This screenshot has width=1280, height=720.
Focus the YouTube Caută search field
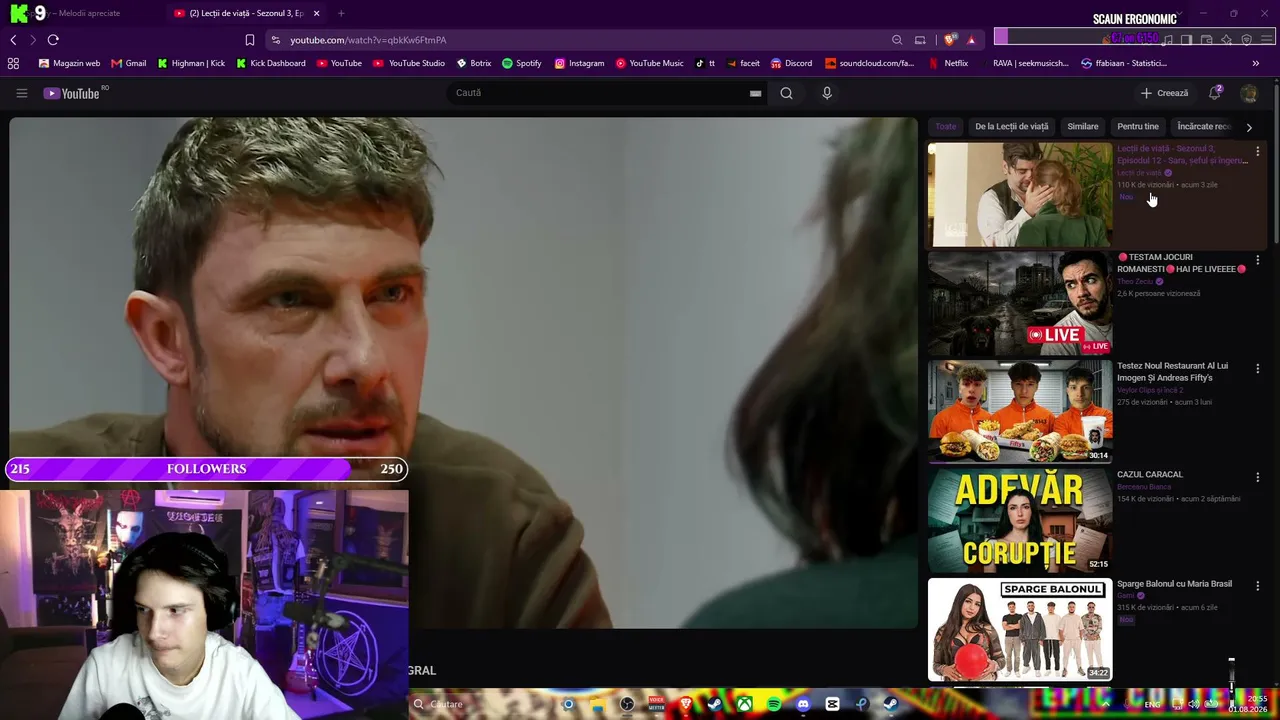[x=600, y=93]
